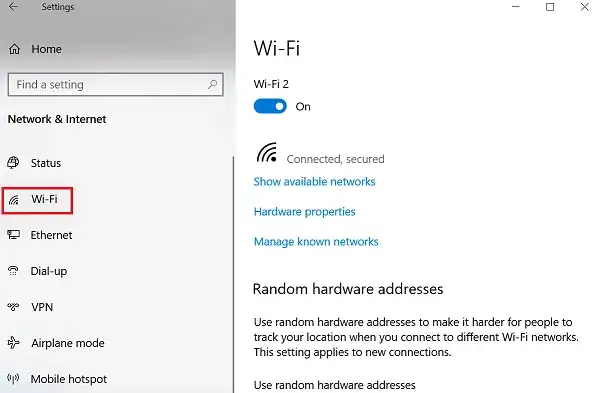597x393 pixels.
Task: Click the Airplane mode plane icon
Action: [13, 343]
